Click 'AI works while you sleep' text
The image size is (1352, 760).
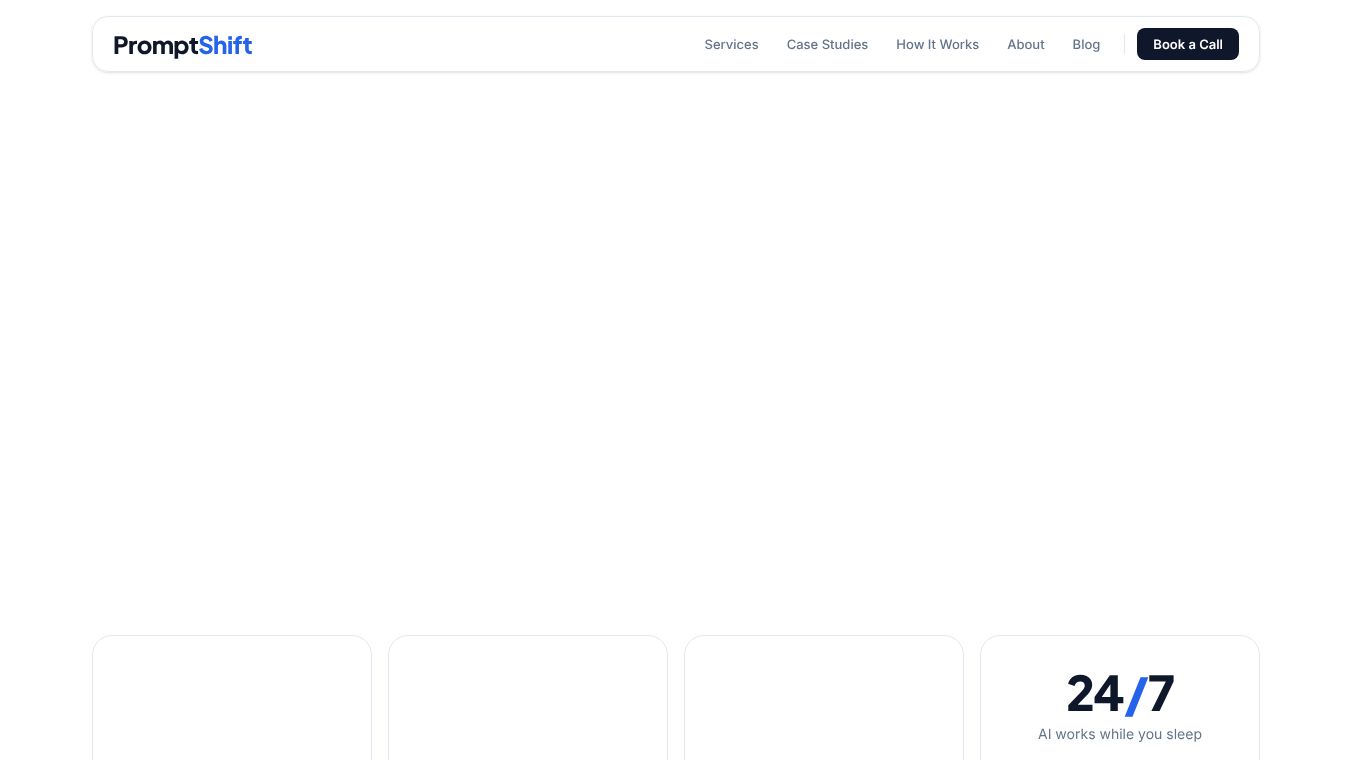tap(1120, 734)
